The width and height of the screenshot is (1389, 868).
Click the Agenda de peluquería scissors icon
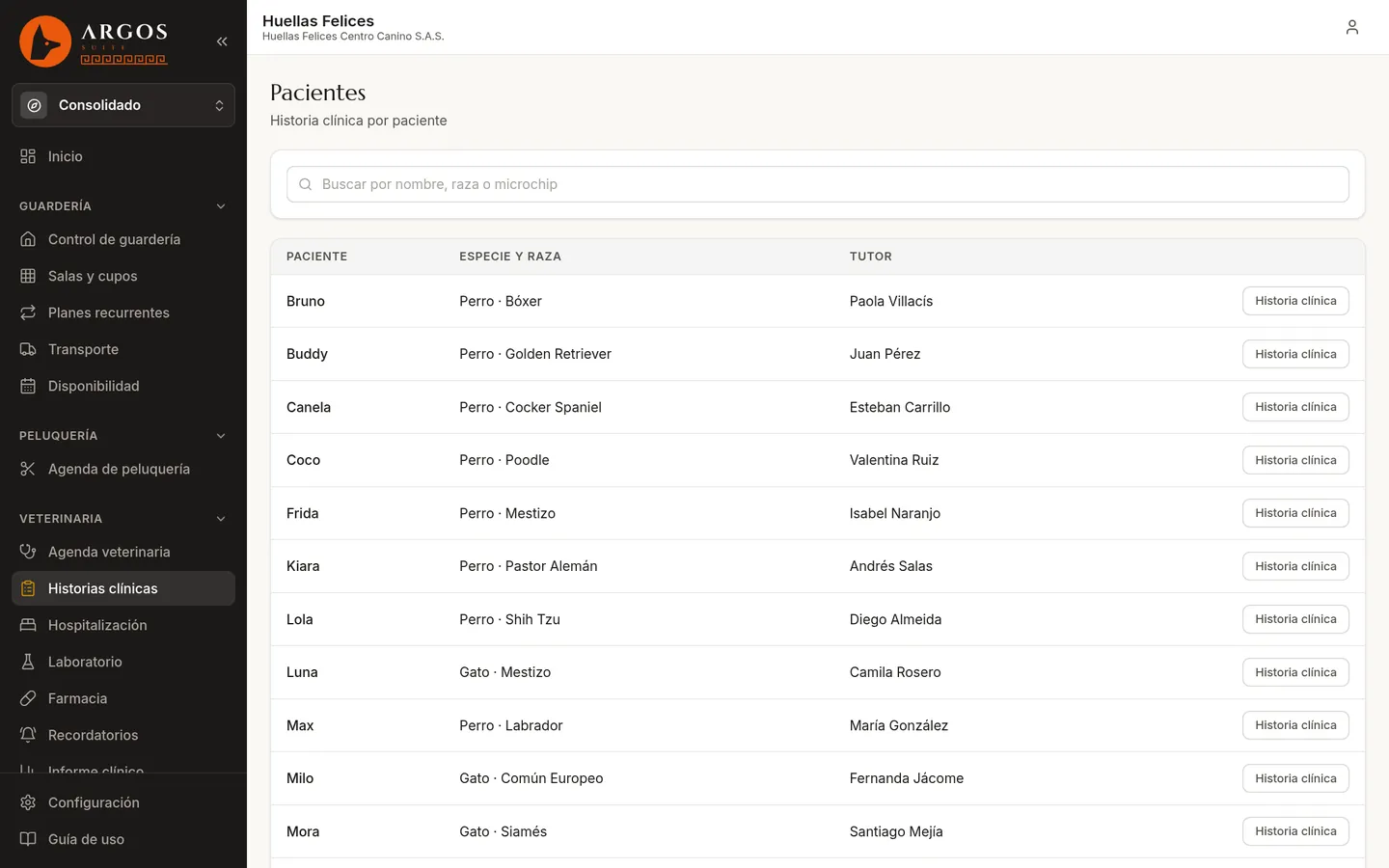(28, 469)
